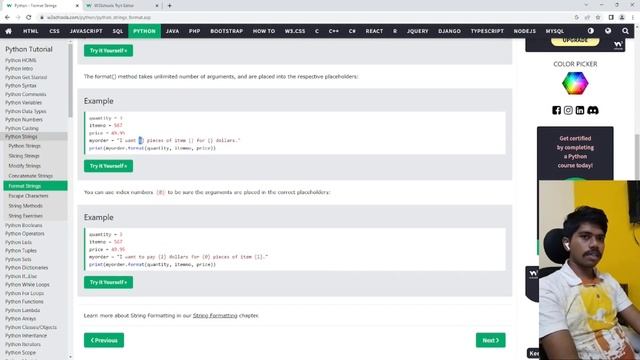
Task: Open JAVASCRIPT in top navigation
Action: click(86, 31)
